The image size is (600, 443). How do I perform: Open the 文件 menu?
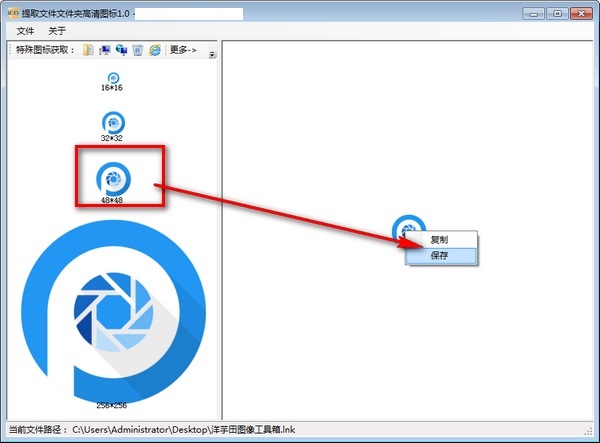(25, 31)
